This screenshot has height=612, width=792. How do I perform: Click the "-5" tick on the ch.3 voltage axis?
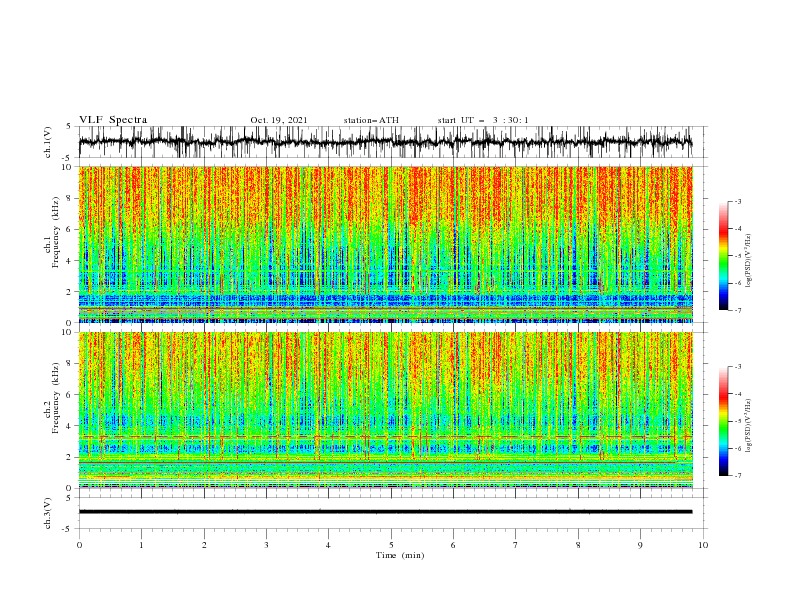click(x=68, y=529)
